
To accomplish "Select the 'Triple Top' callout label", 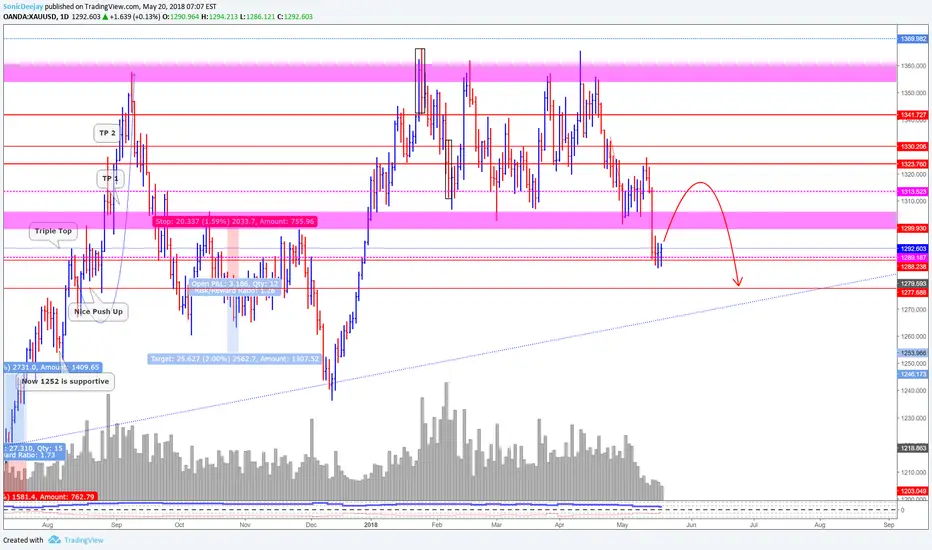I will (53, 231).
